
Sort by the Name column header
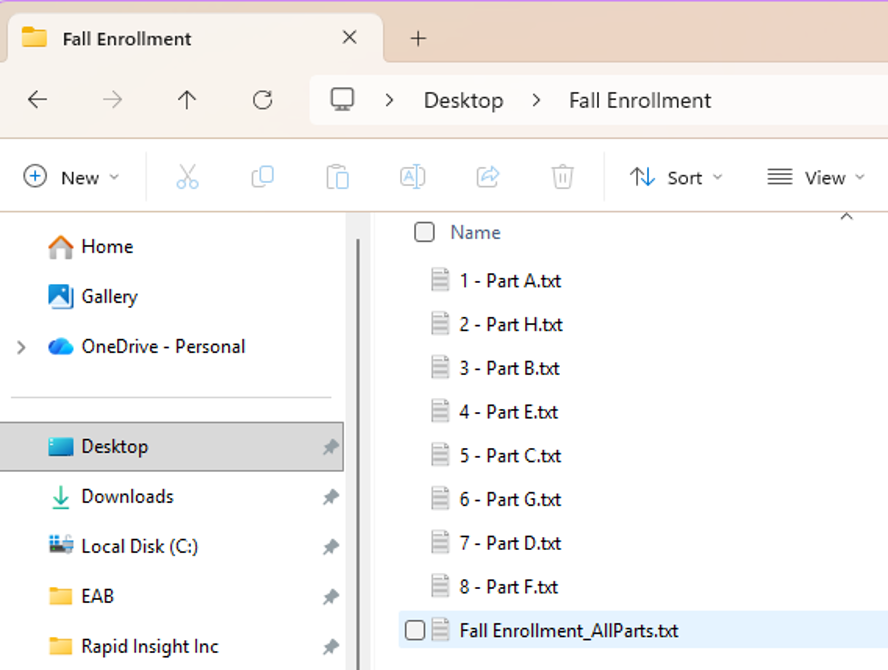pyautogui.click(x=475, y=232)
